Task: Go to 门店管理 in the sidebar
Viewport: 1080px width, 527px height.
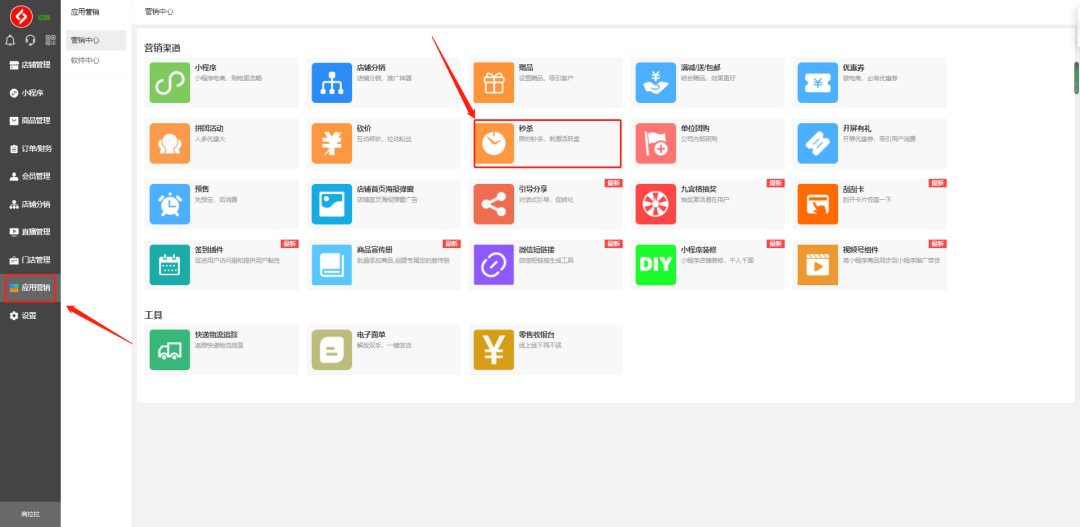Action: click(30, 260)
